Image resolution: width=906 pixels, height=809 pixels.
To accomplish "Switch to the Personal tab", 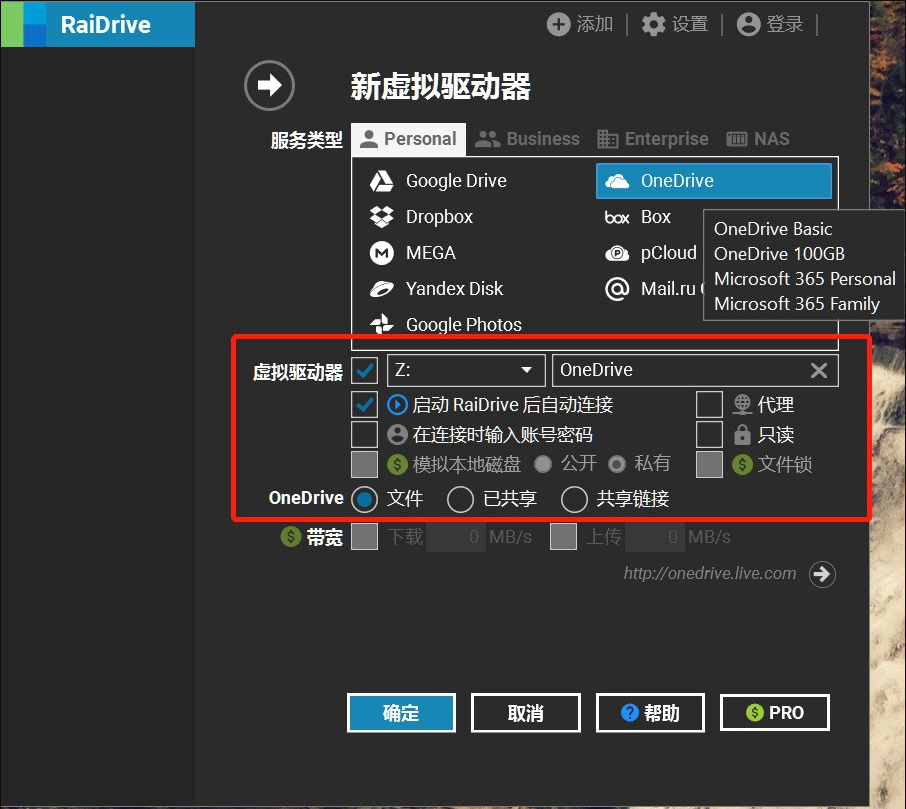I will (408, 139).
